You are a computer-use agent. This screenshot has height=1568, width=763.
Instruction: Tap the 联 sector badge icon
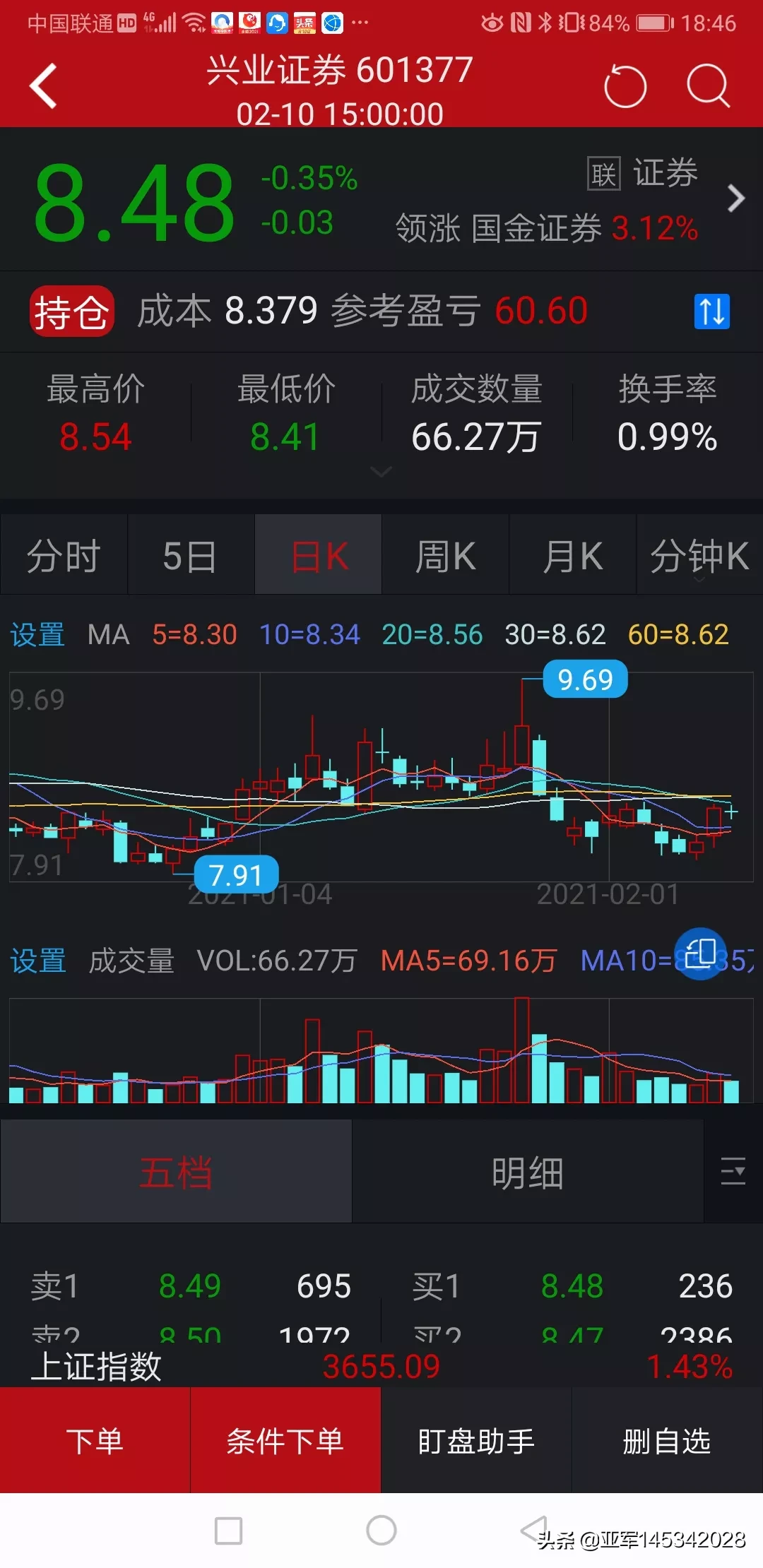[604, 174]
